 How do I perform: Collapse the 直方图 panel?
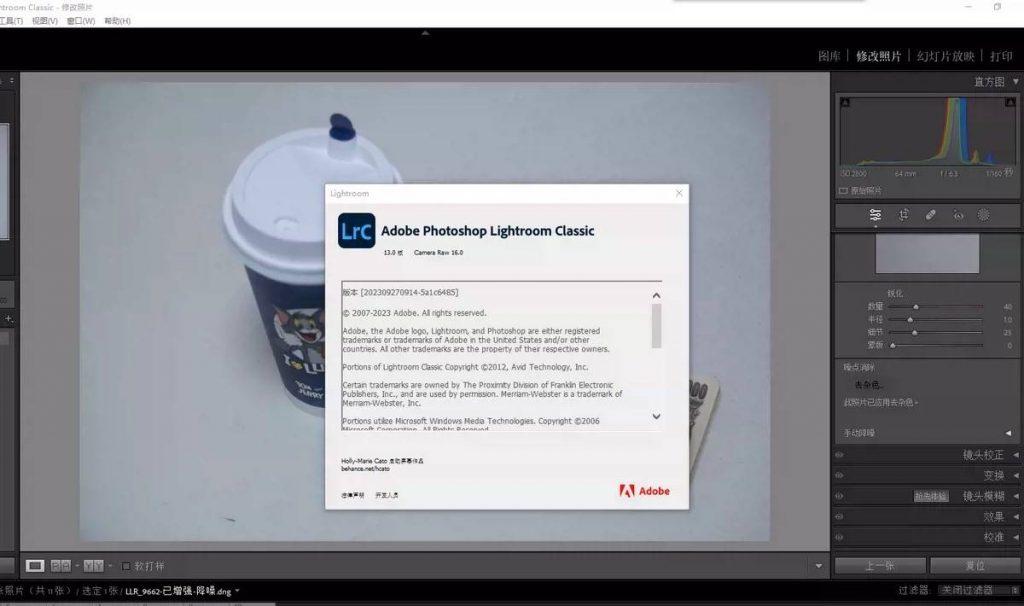(x=1016, y=82)
